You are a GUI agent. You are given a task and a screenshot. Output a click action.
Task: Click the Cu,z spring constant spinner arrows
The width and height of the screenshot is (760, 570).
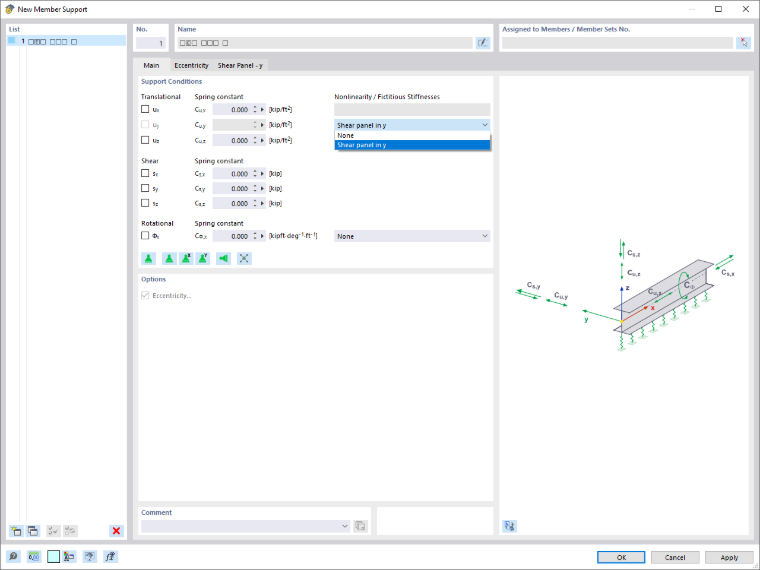(255, 140)
